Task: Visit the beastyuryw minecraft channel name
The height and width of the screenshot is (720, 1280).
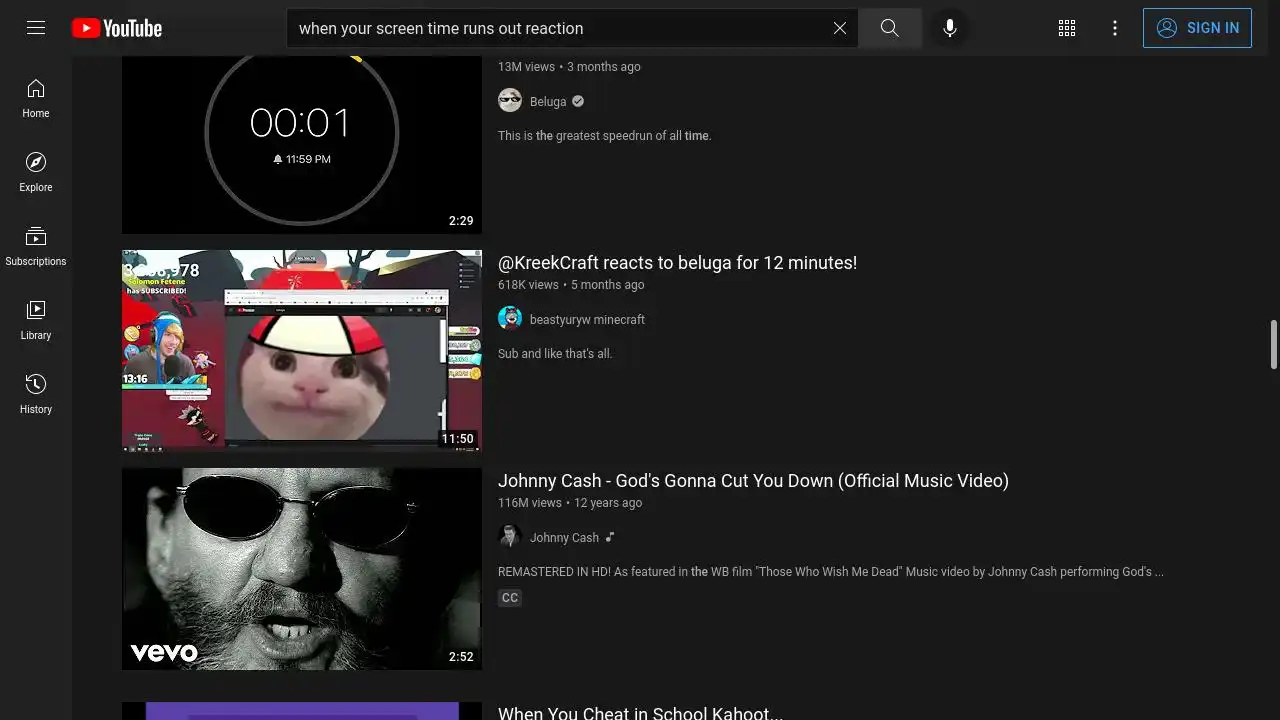Action: click(587, 320)
